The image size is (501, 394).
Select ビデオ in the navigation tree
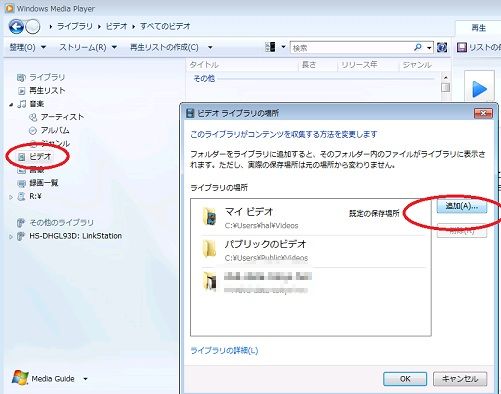40,156
